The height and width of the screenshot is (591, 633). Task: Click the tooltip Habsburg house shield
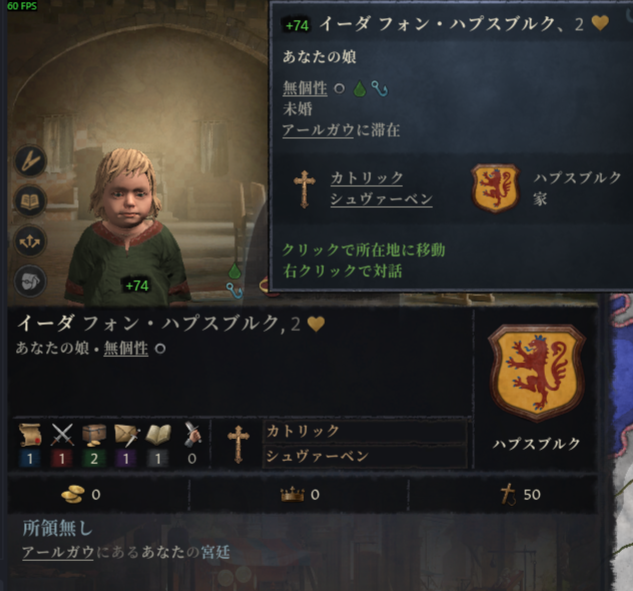point(495,188)
